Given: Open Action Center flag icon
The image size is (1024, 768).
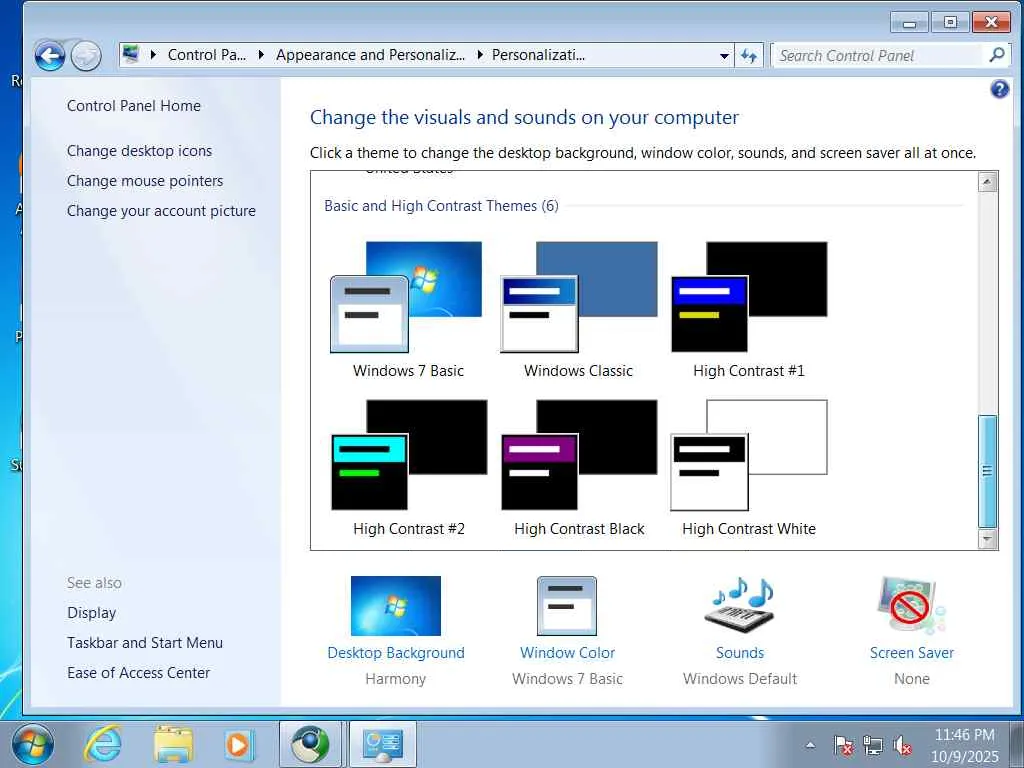Looking at the screenshot, I should coord(843,745).
